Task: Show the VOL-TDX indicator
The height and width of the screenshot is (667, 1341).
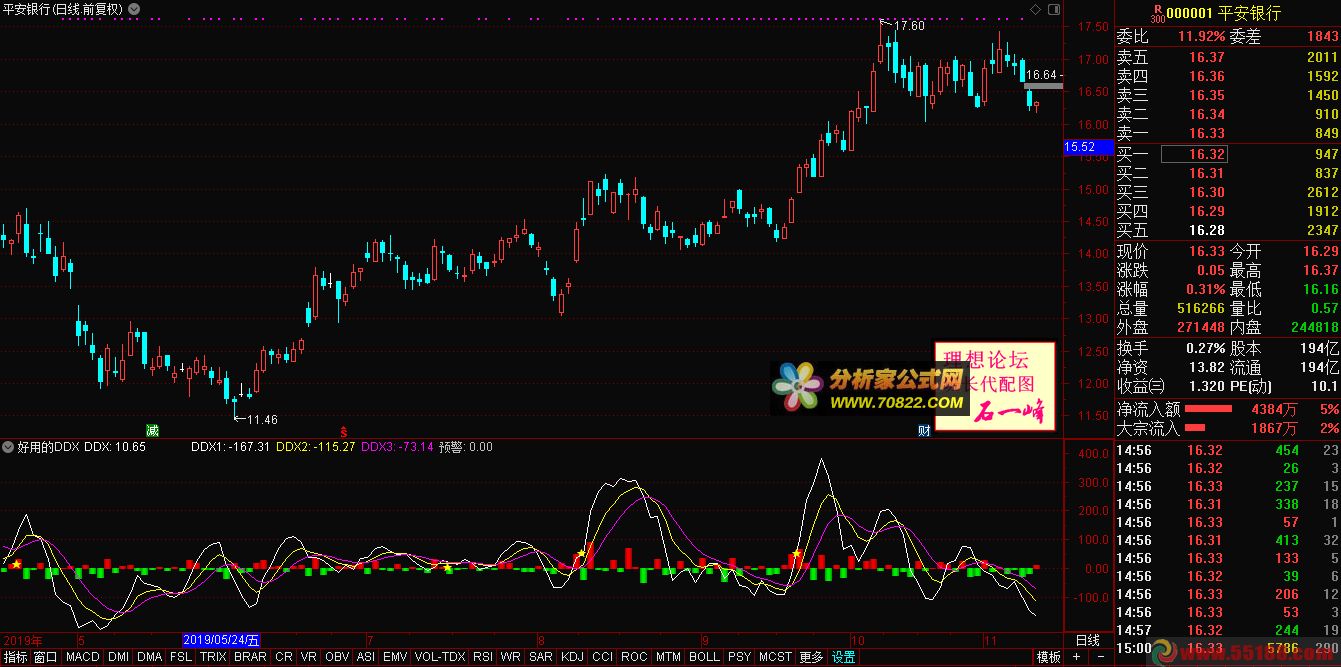Action: [440, 658]
